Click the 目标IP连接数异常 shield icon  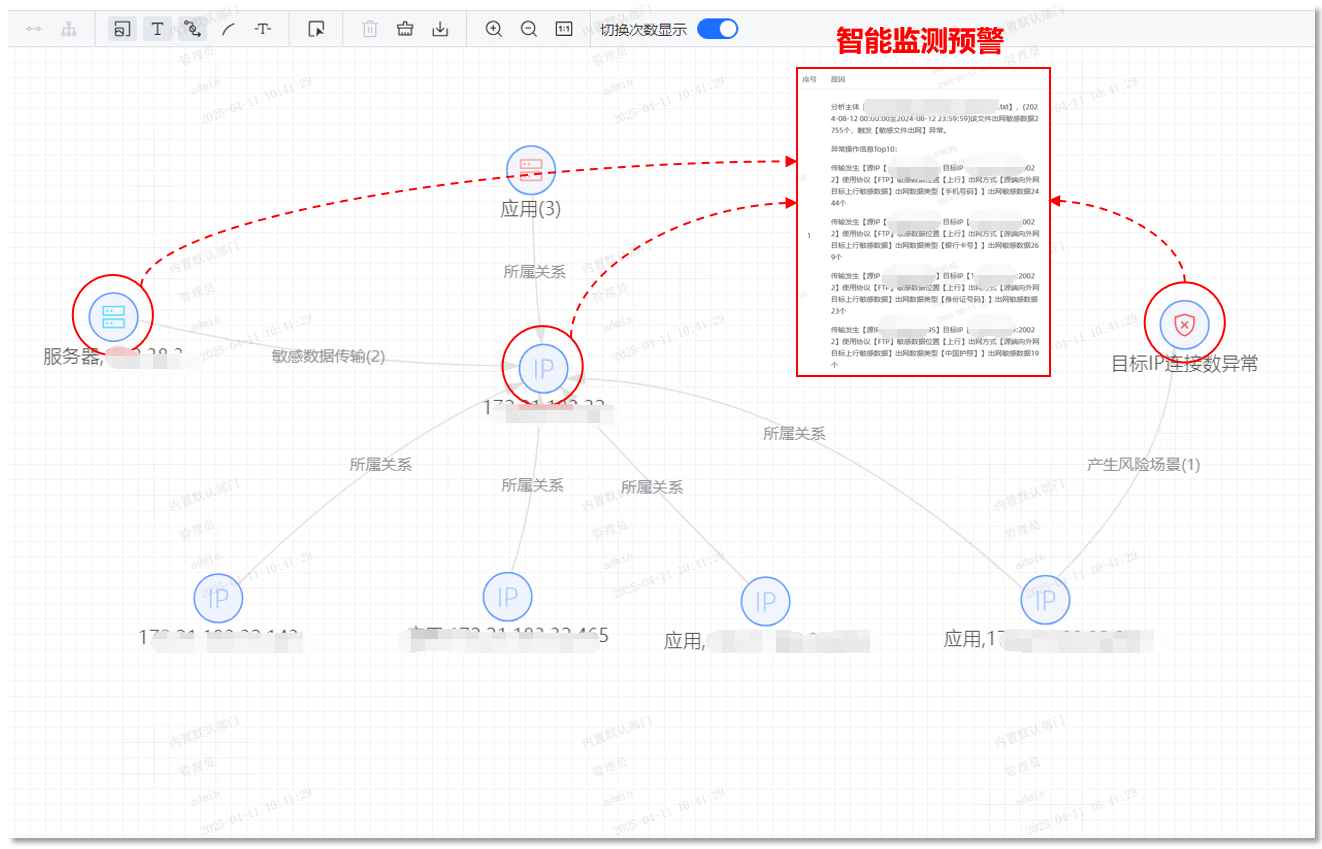pyautogui.click(x=1184, y=323)
